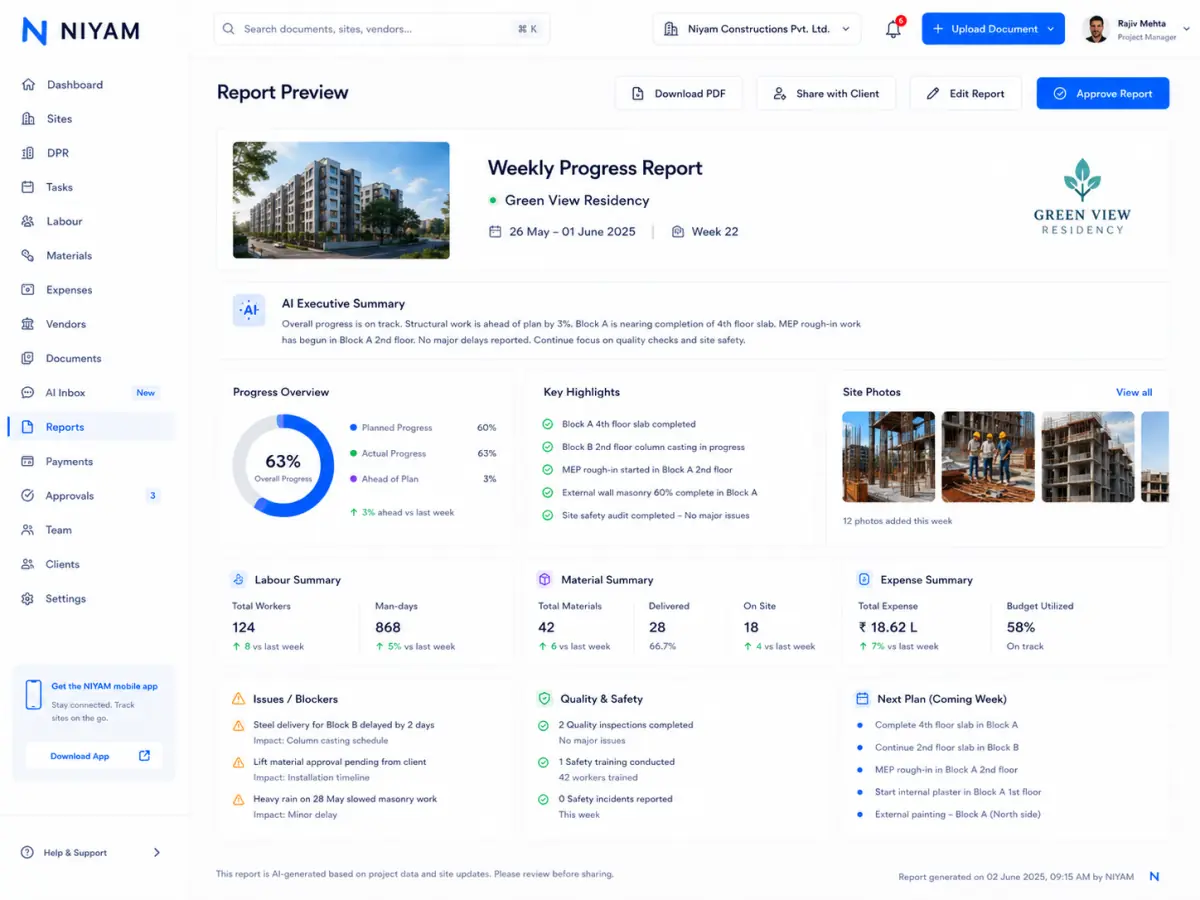Open the View all site photos link
This screenshot has width=1200, height=900.
point(1134,392)
